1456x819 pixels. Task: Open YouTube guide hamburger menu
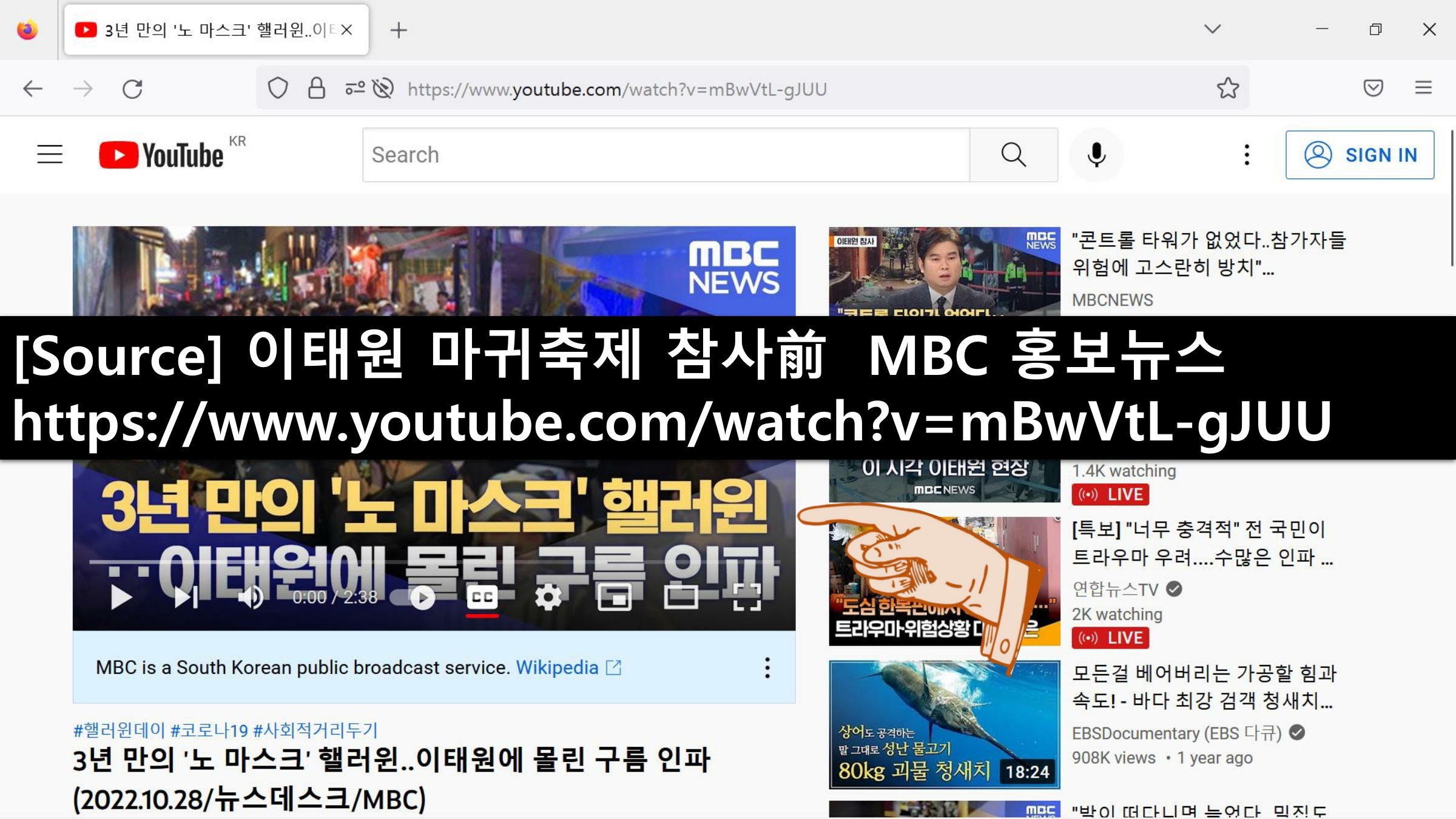click(x=50, y=155)
